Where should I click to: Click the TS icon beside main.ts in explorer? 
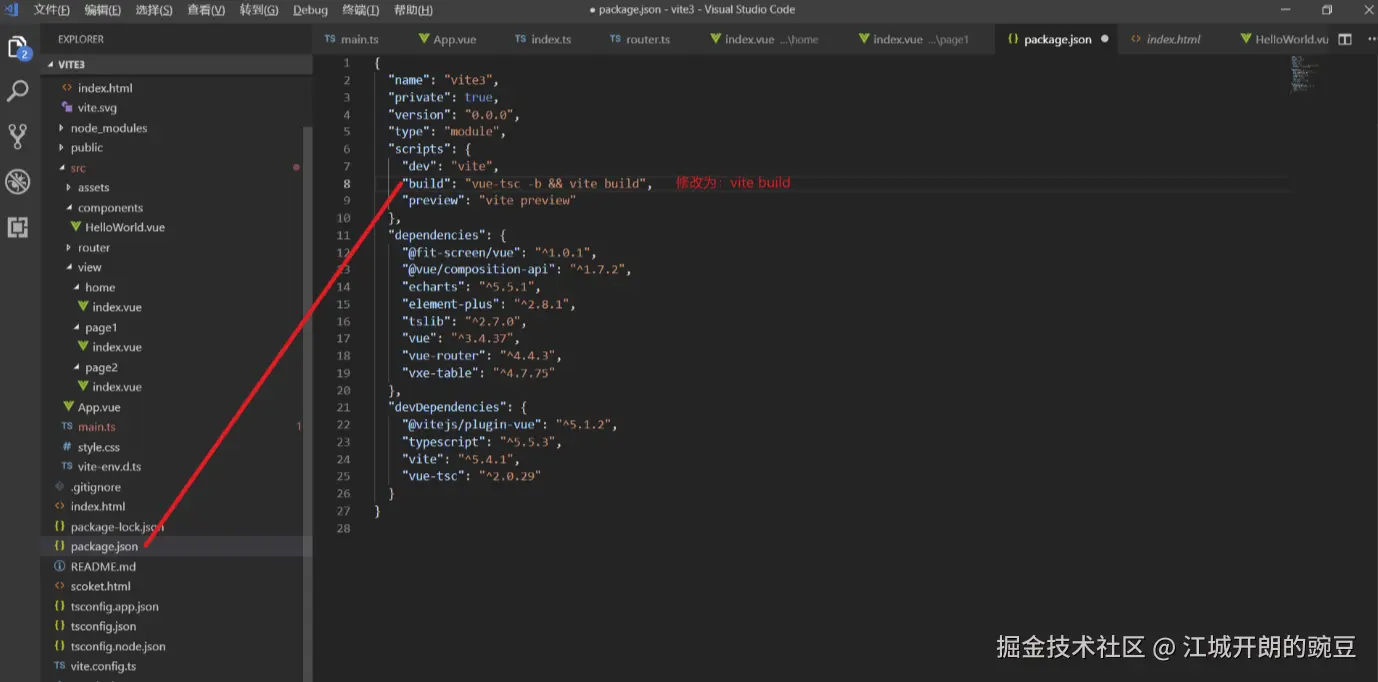pos(67,427)
